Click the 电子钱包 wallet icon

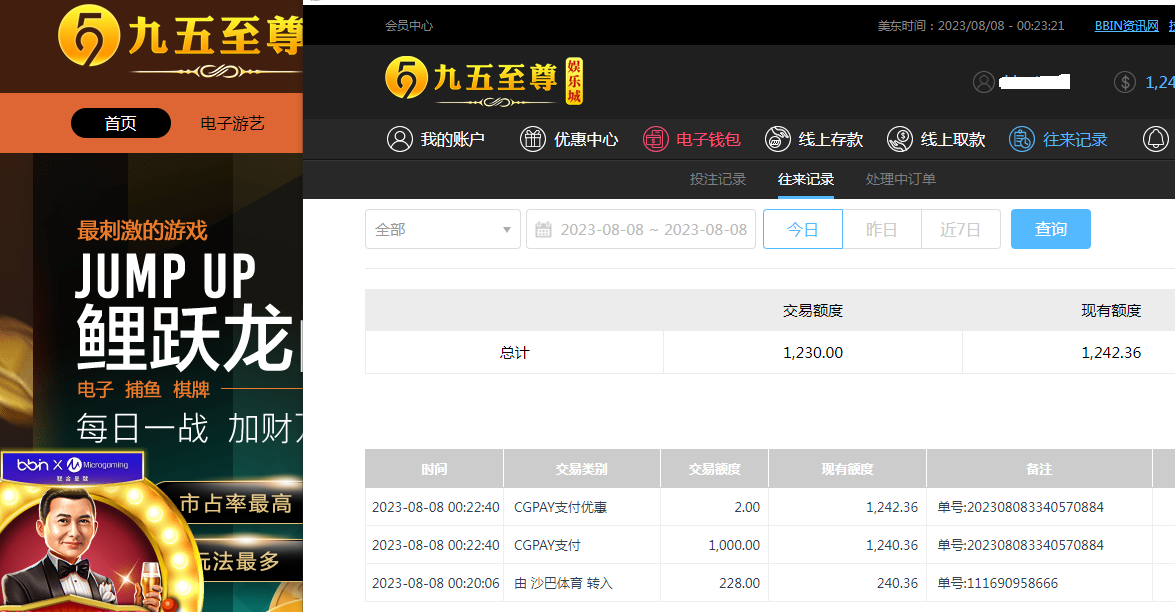point(655,139)
